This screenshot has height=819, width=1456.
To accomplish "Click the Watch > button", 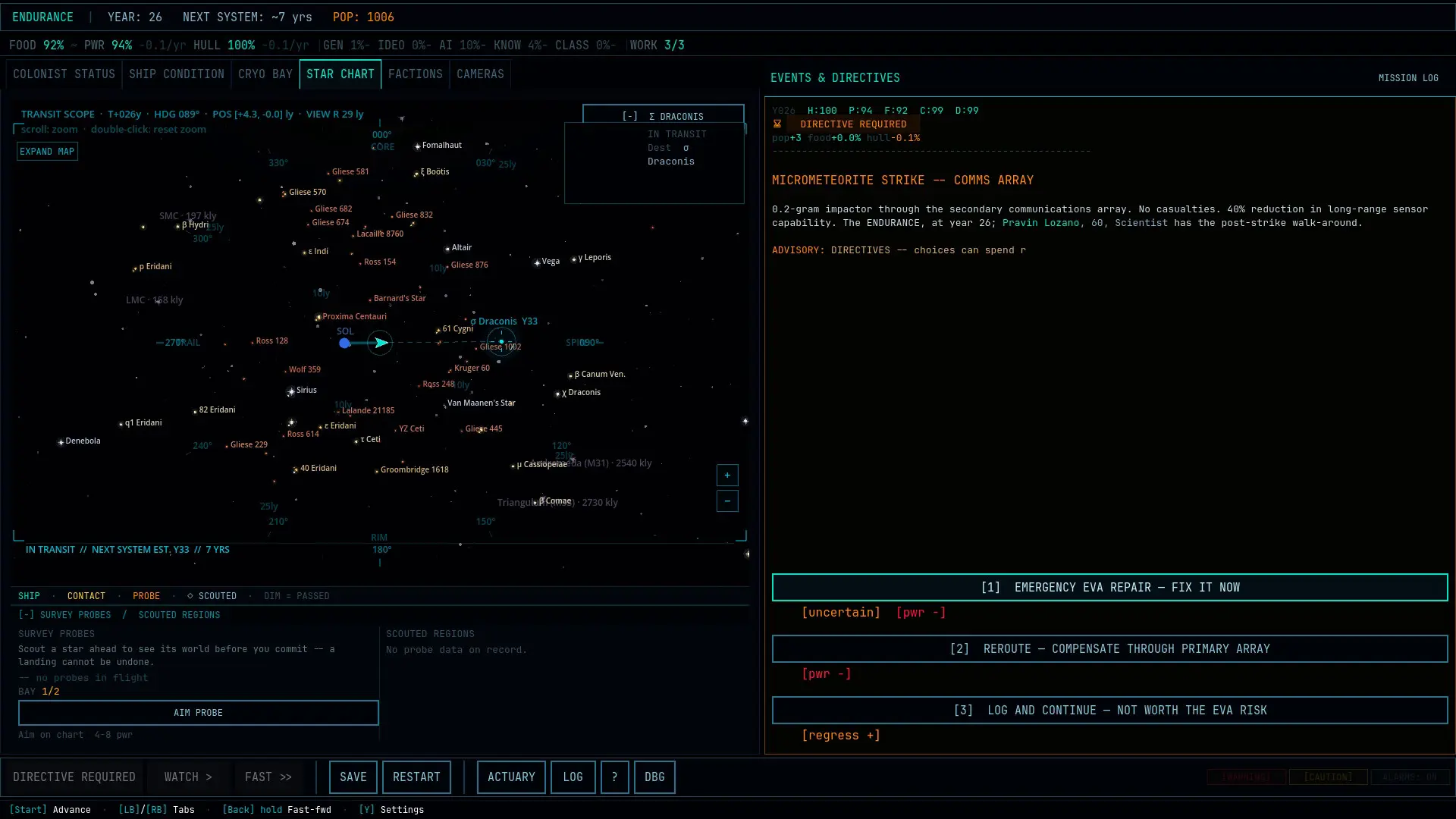I will click(x=188, y=777).
